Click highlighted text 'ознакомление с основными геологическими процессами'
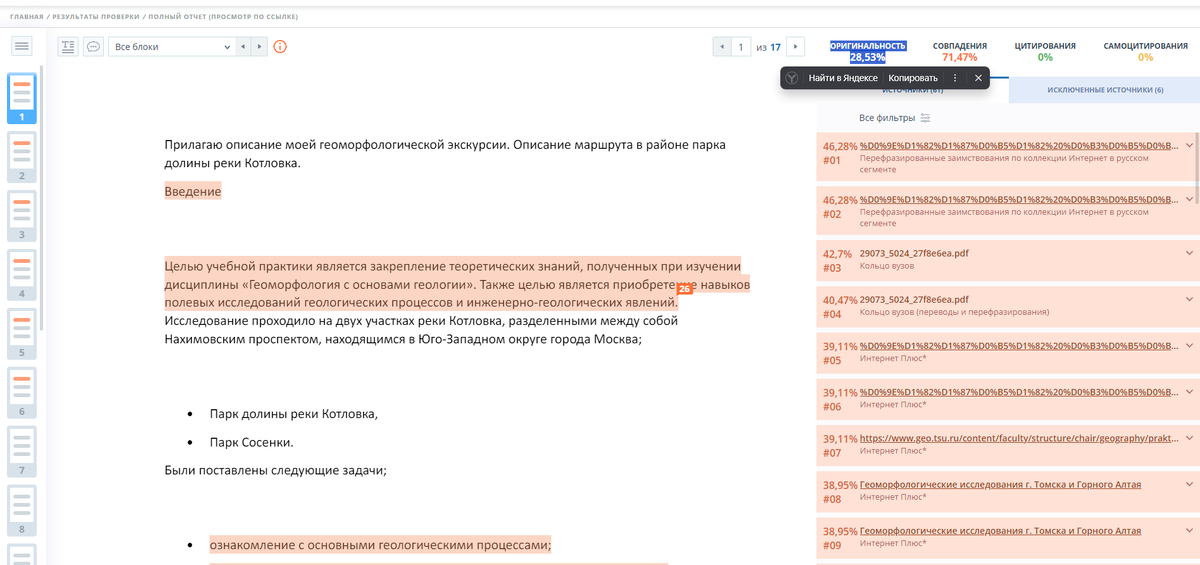This screenshot has height=565, width=1200. [x=380, y=545]
